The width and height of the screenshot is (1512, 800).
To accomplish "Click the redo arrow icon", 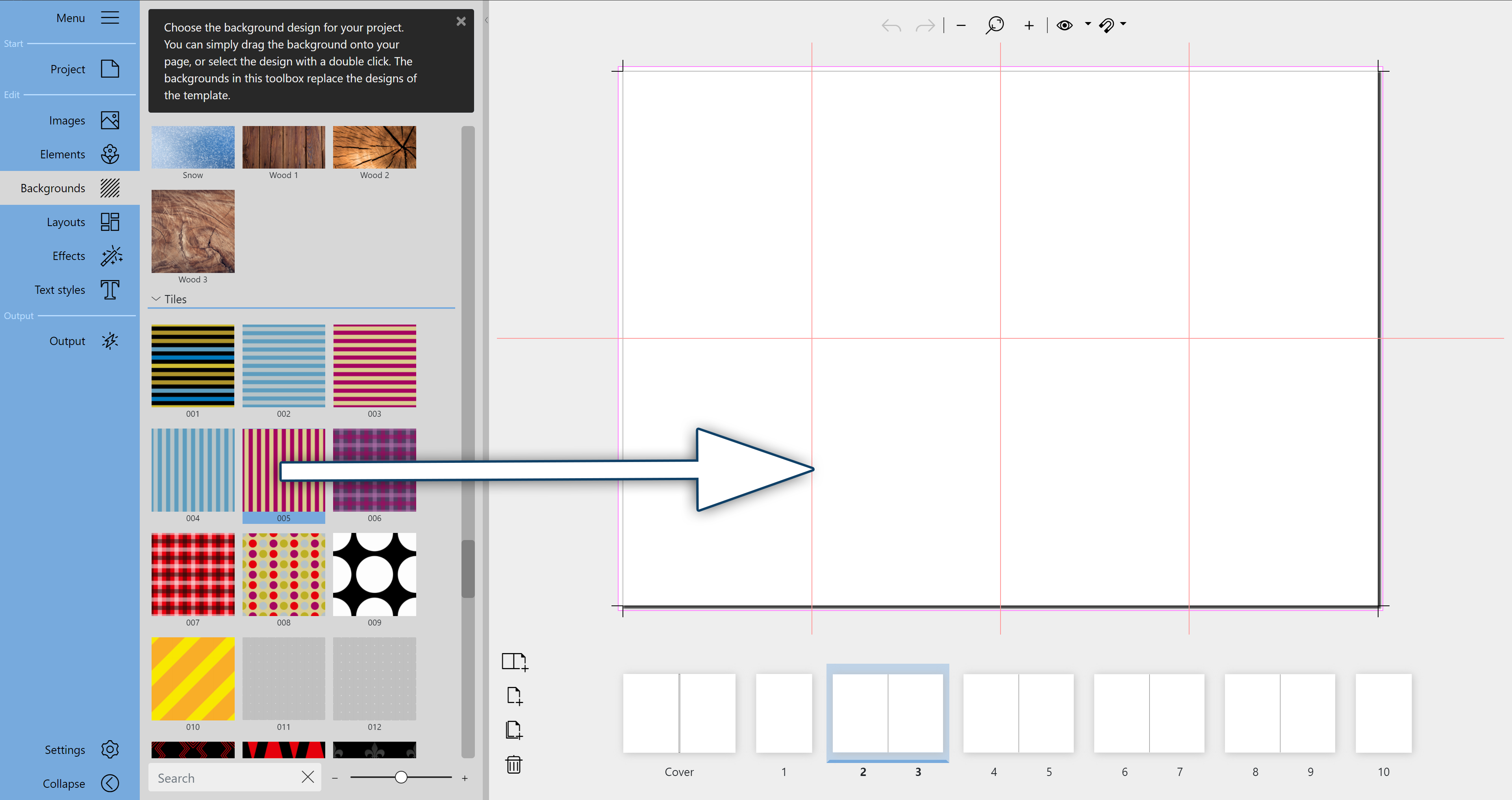I will tap(925, 25).
